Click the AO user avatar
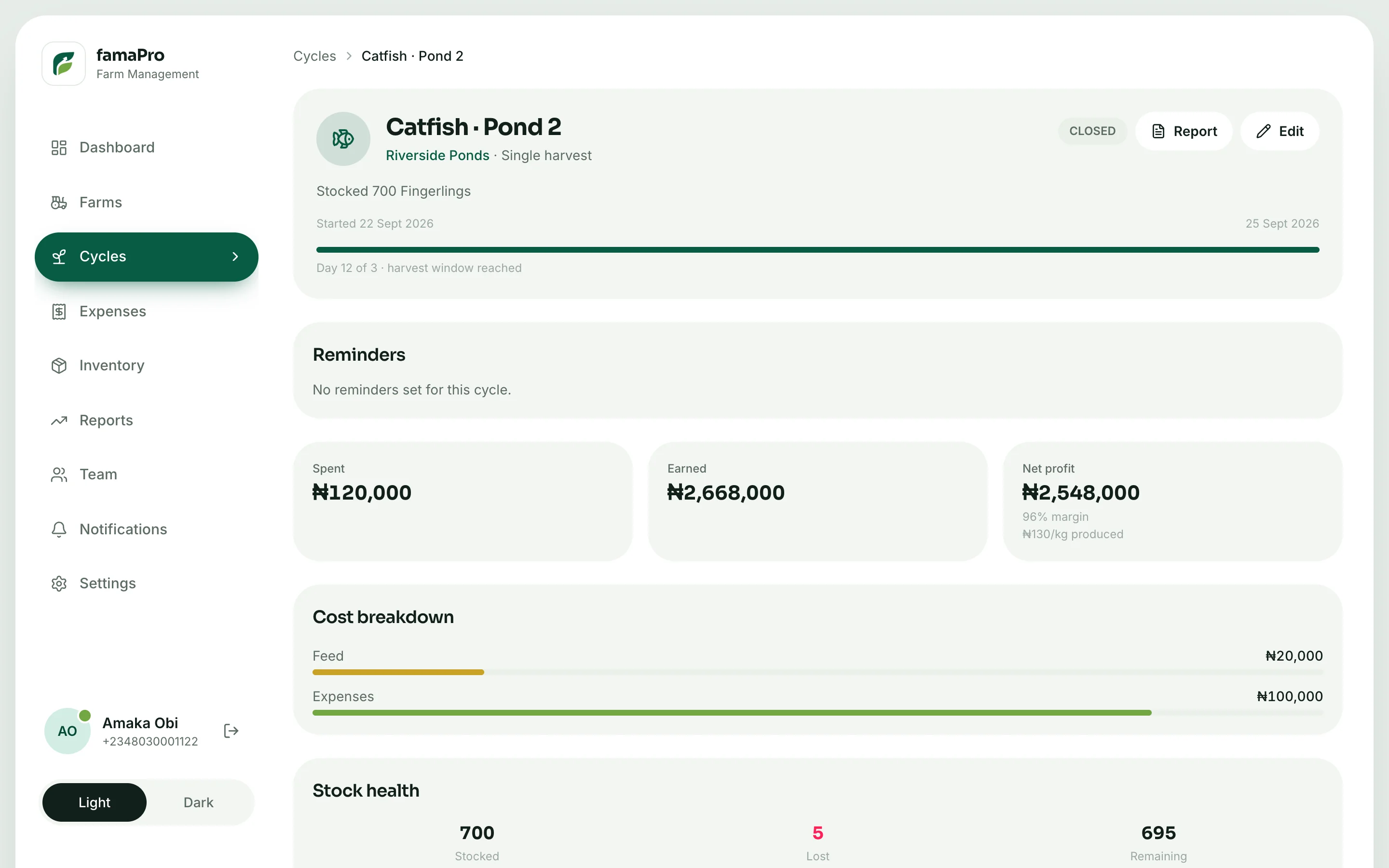 tap(67, 731)
